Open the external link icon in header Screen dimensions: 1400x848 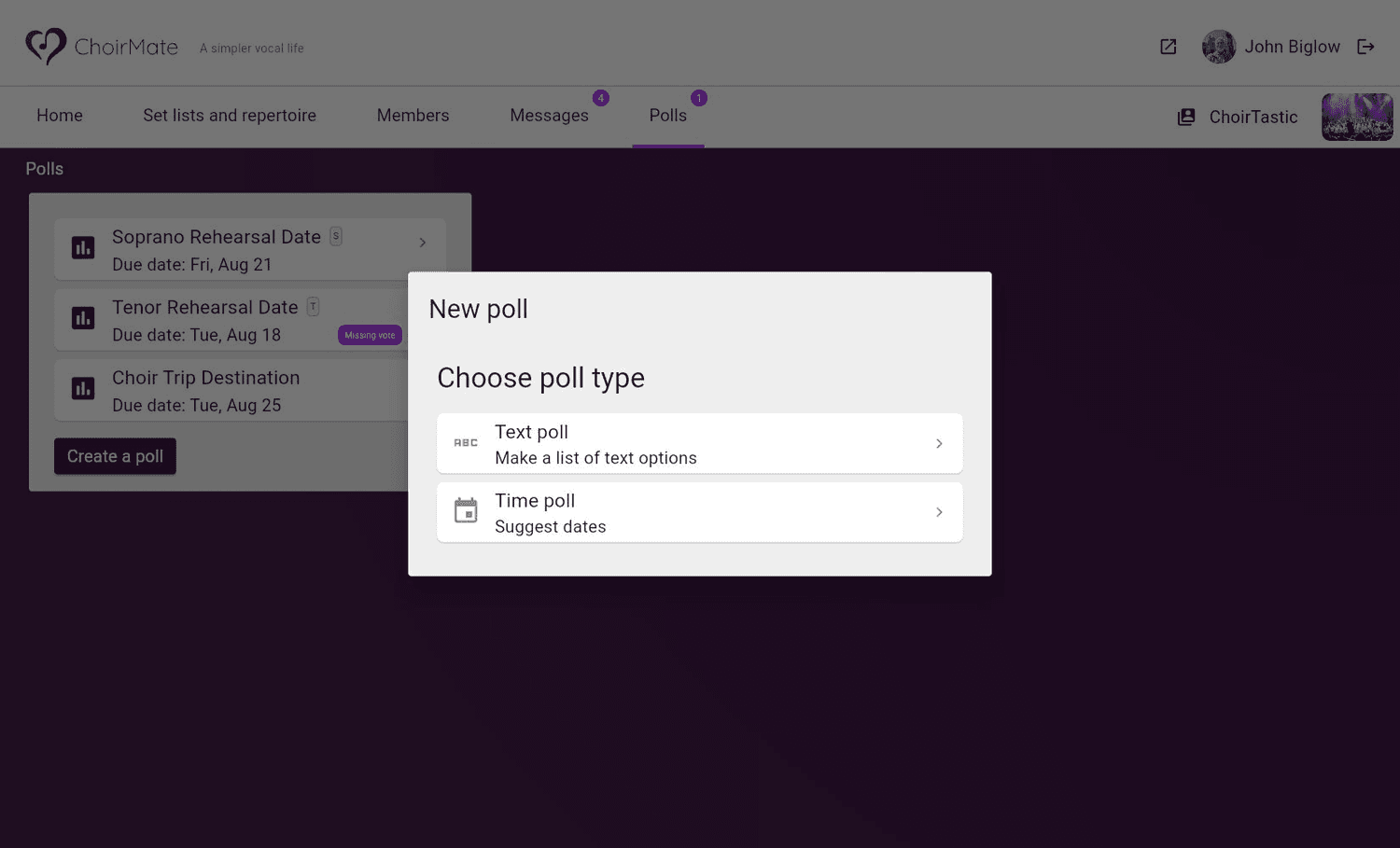[x=1169, y=47]
